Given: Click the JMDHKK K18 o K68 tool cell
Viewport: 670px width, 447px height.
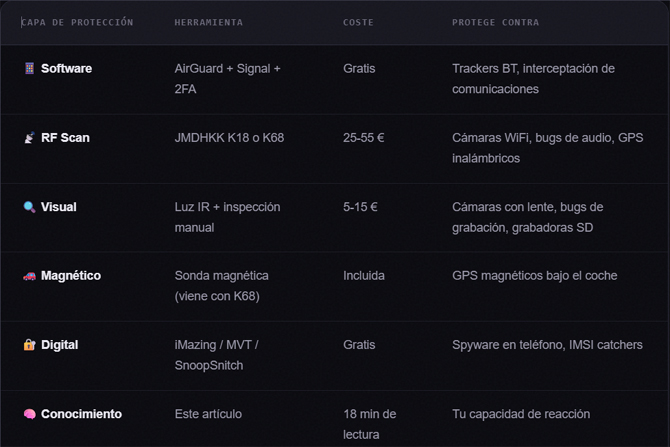Looking at the screenshot, I should (x=229, y=138).
